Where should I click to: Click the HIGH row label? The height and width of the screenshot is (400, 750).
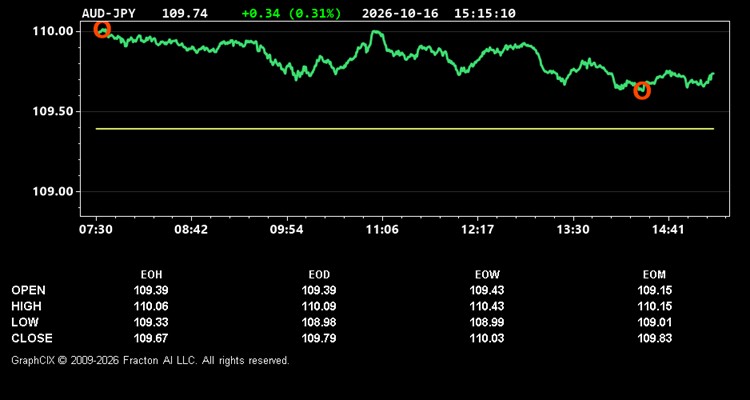[26, 306]
